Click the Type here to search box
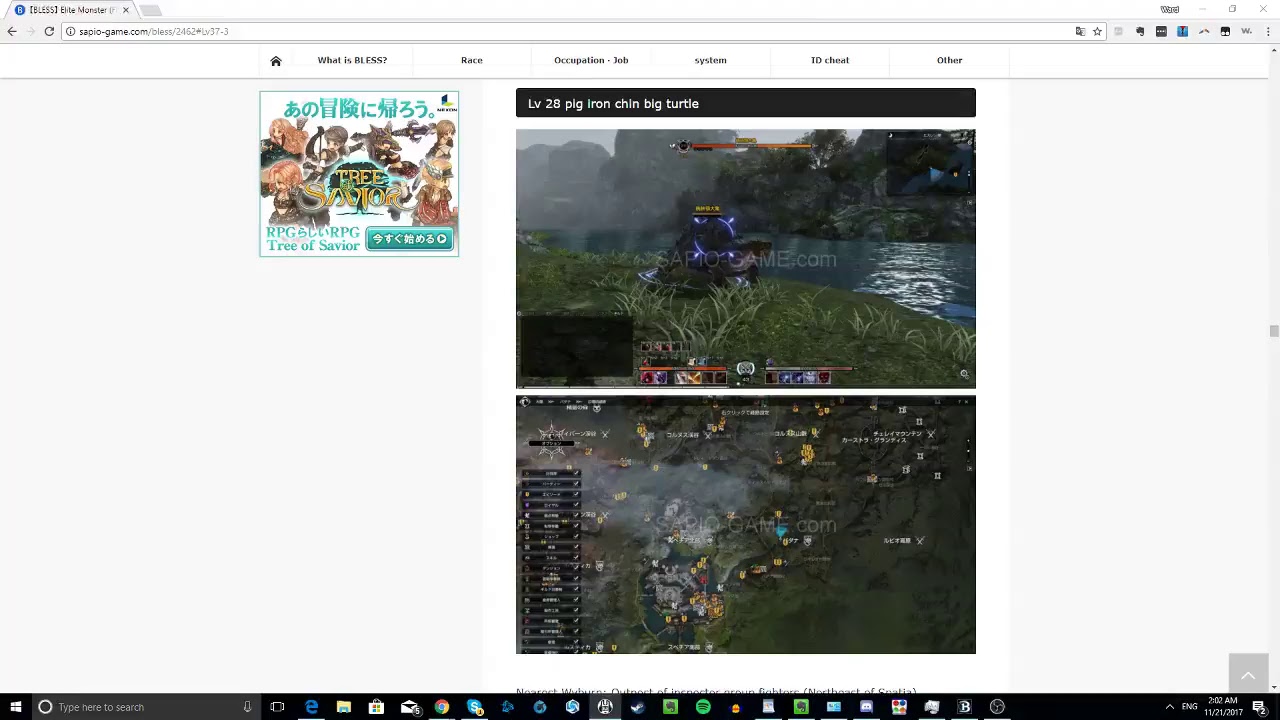The image size is (1280, 720). pos(145,707)
